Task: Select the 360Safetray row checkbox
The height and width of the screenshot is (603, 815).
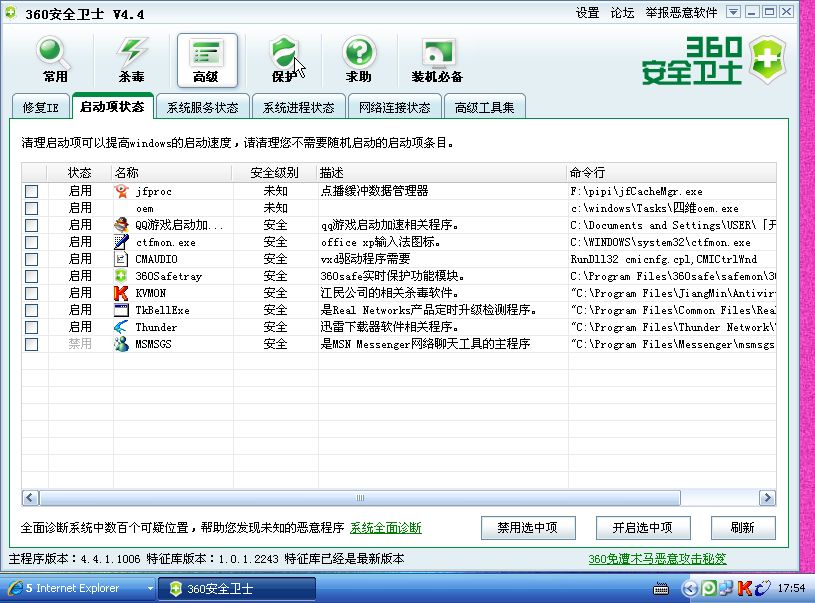Action: click(32, 276)
